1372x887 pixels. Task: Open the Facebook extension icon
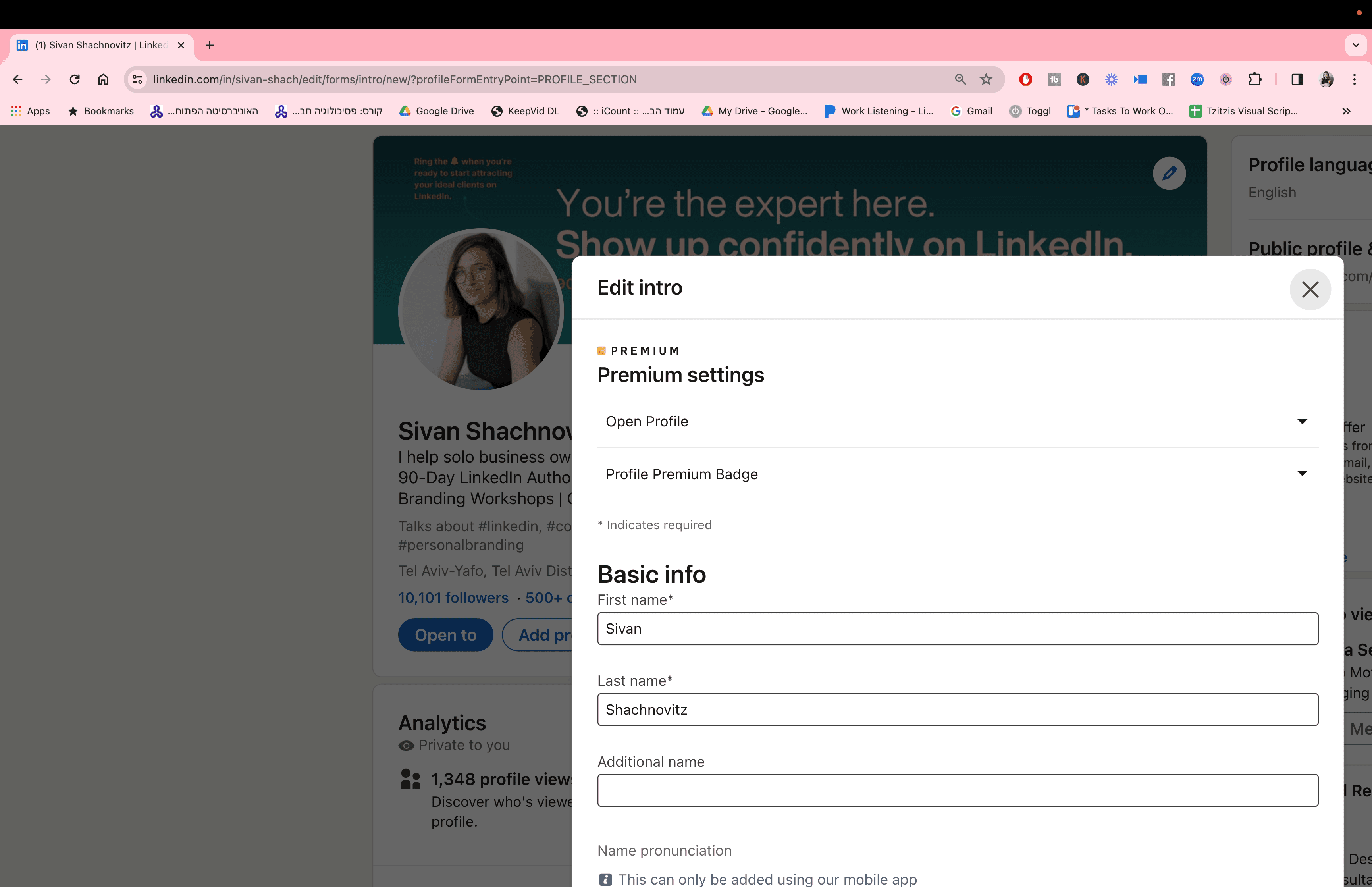pos(1168,79)
